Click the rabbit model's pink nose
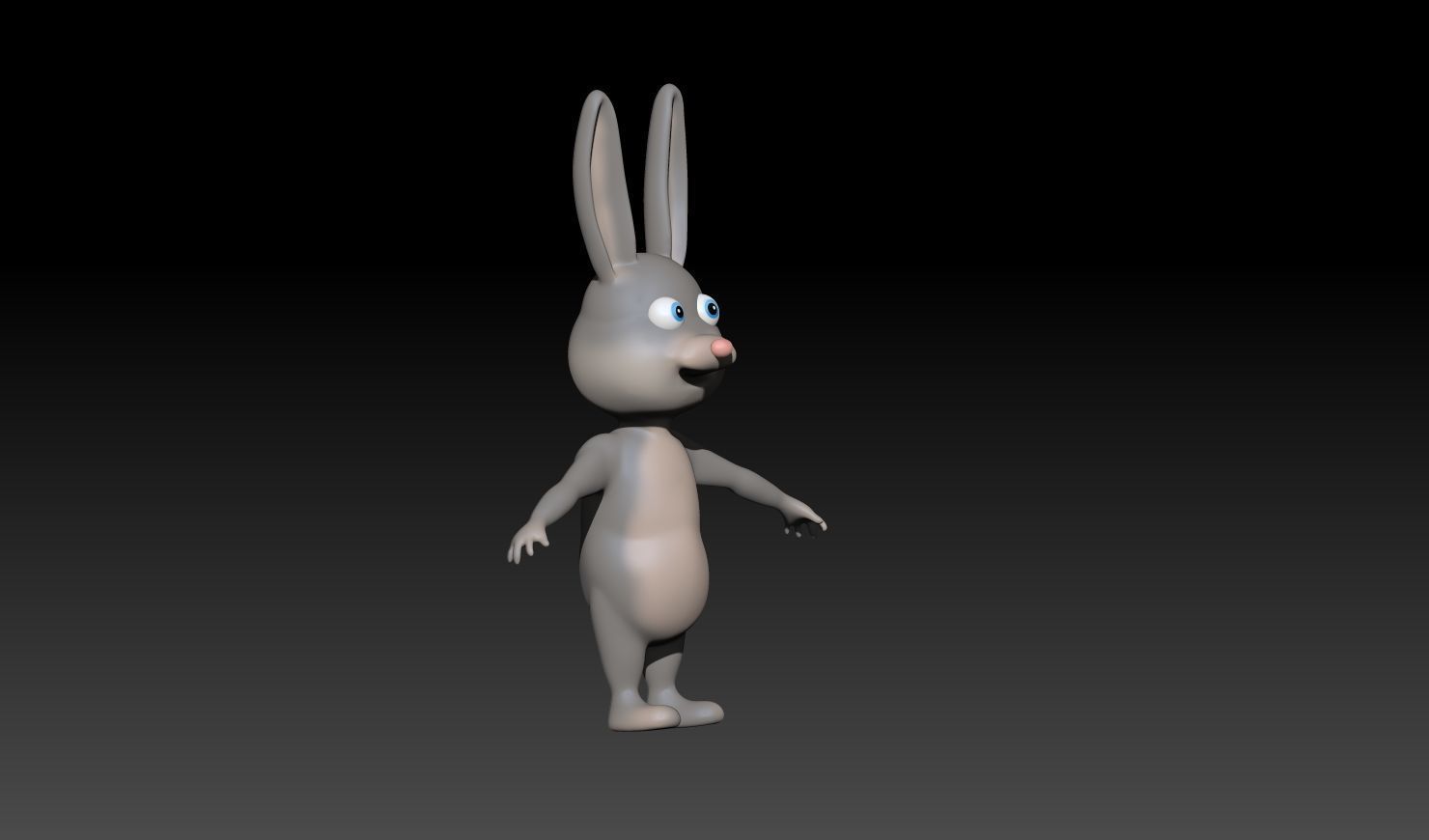 [722, 349]
